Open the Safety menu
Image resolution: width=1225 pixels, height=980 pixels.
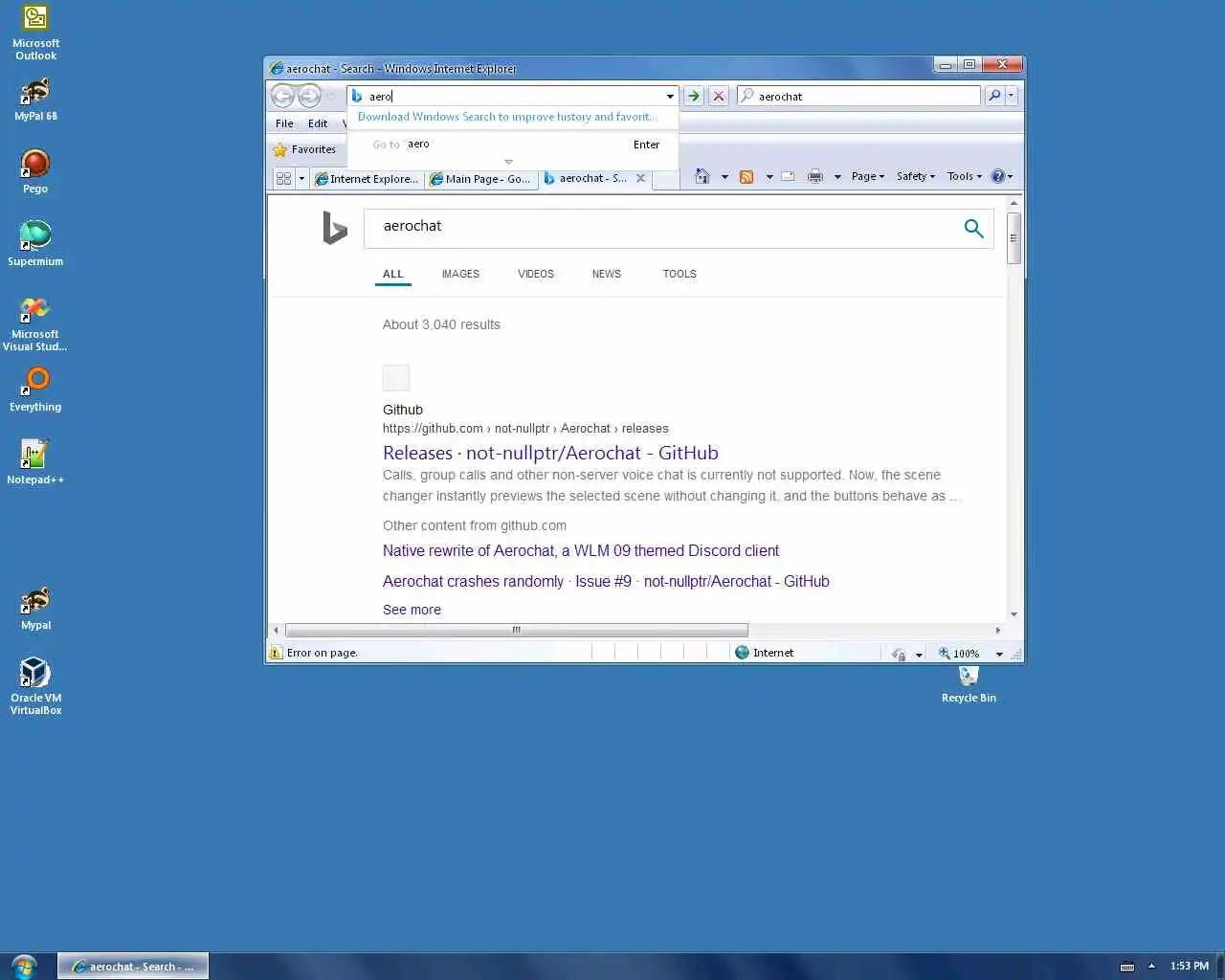coord(916,176)
